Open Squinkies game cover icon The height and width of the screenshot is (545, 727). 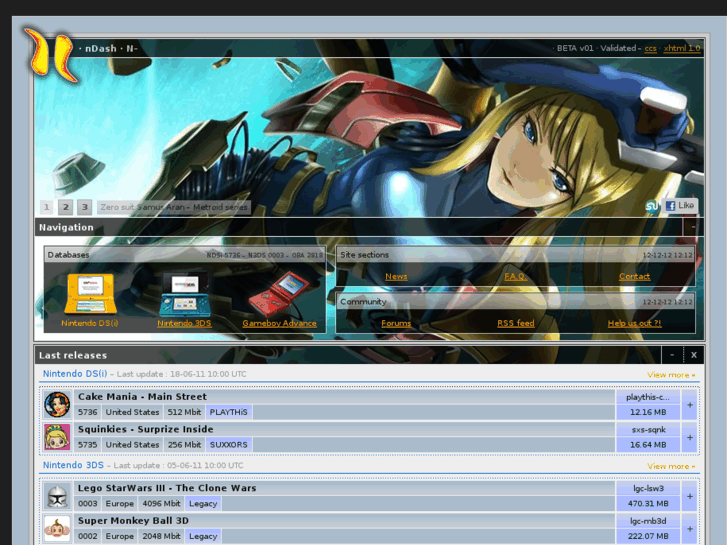tap(57, 436)
